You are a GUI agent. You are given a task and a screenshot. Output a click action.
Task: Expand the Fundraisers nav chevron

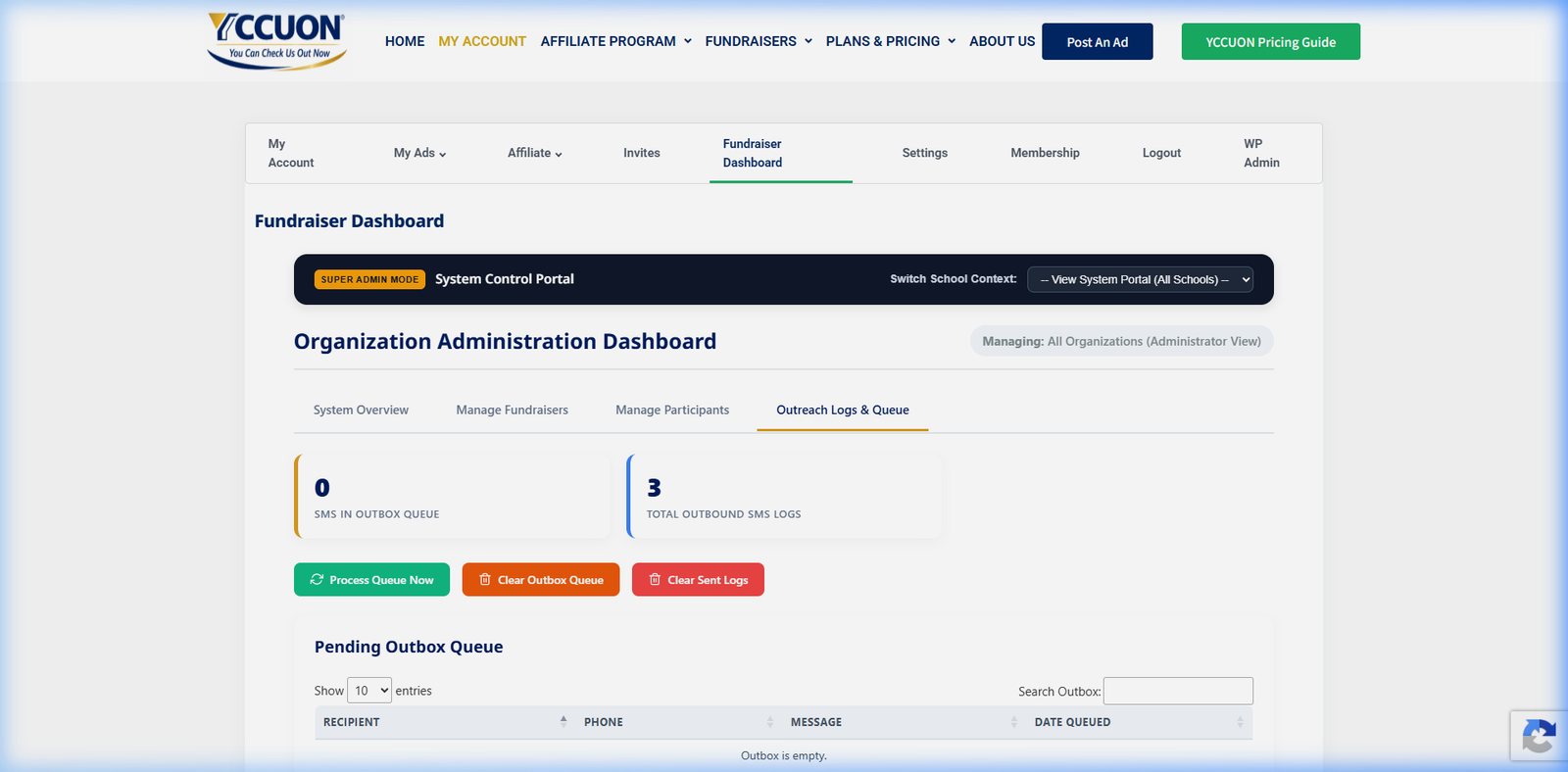[x=808, y=41]
